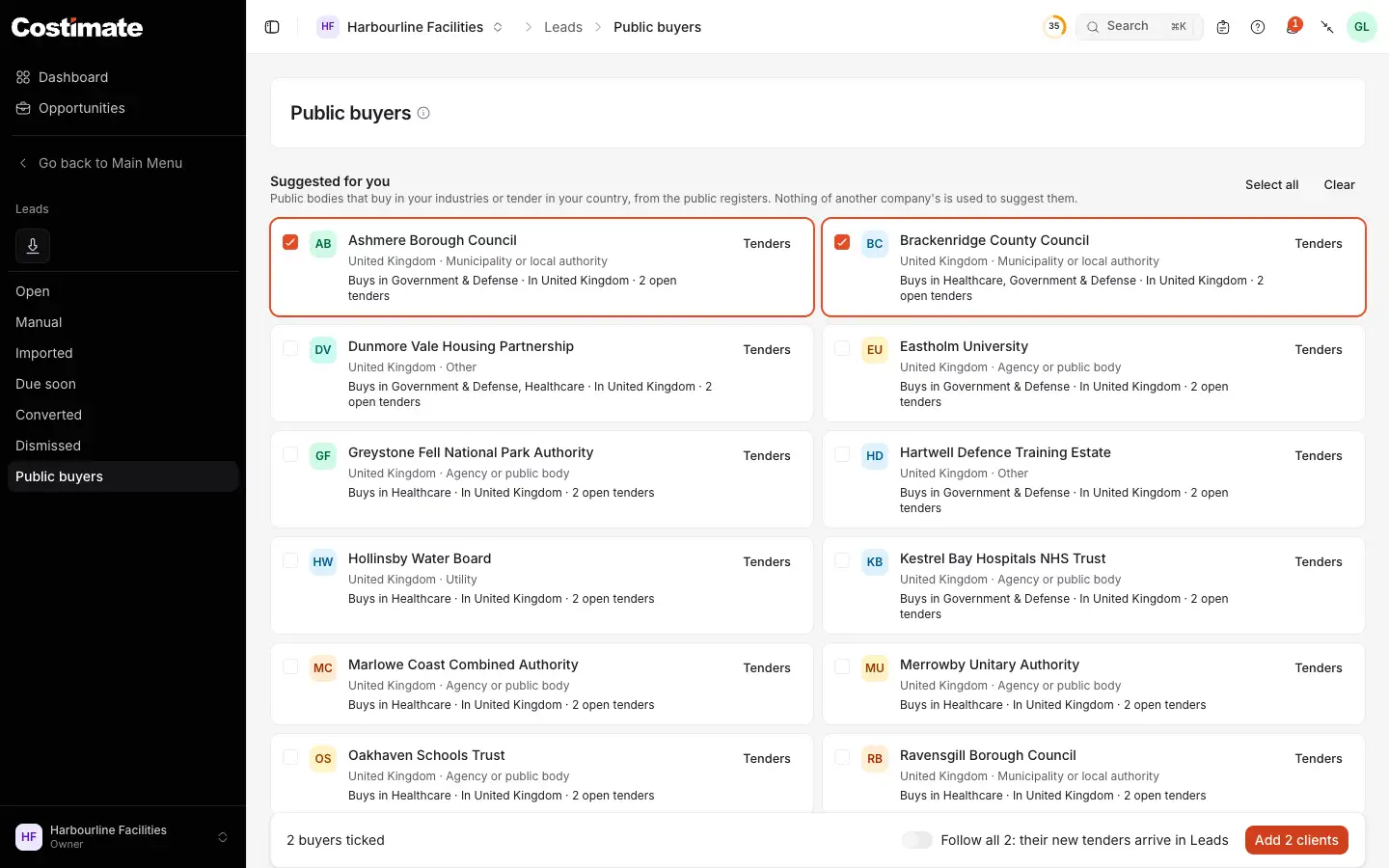The width and height of the screenshot is (1389, 868).
Task: Open the Converted leads list
Action: [x=123, y=415]
